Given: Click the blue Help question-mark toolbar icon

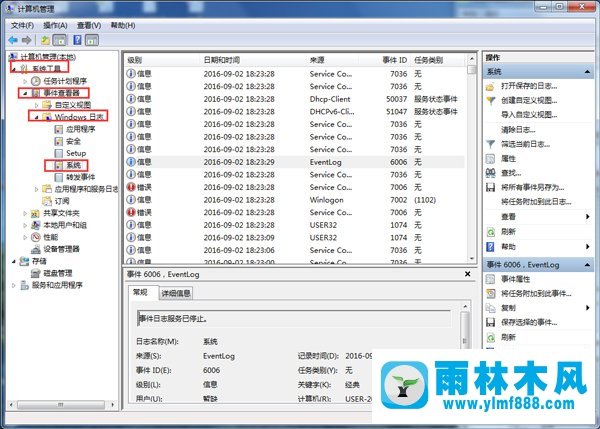Looking at the screenshot, I should click(x=77, y=40).
